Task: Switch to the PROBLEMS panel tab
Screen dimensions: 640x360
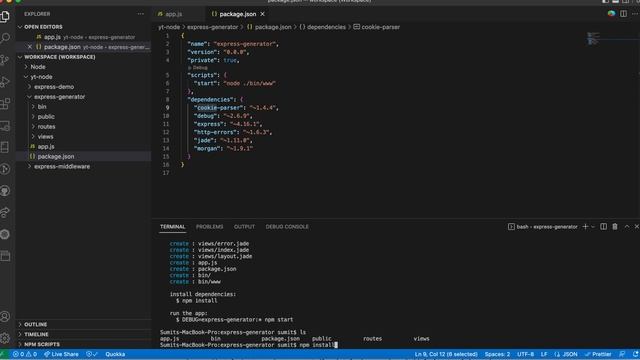Action: pyautogui.click(x=209, y=227)
